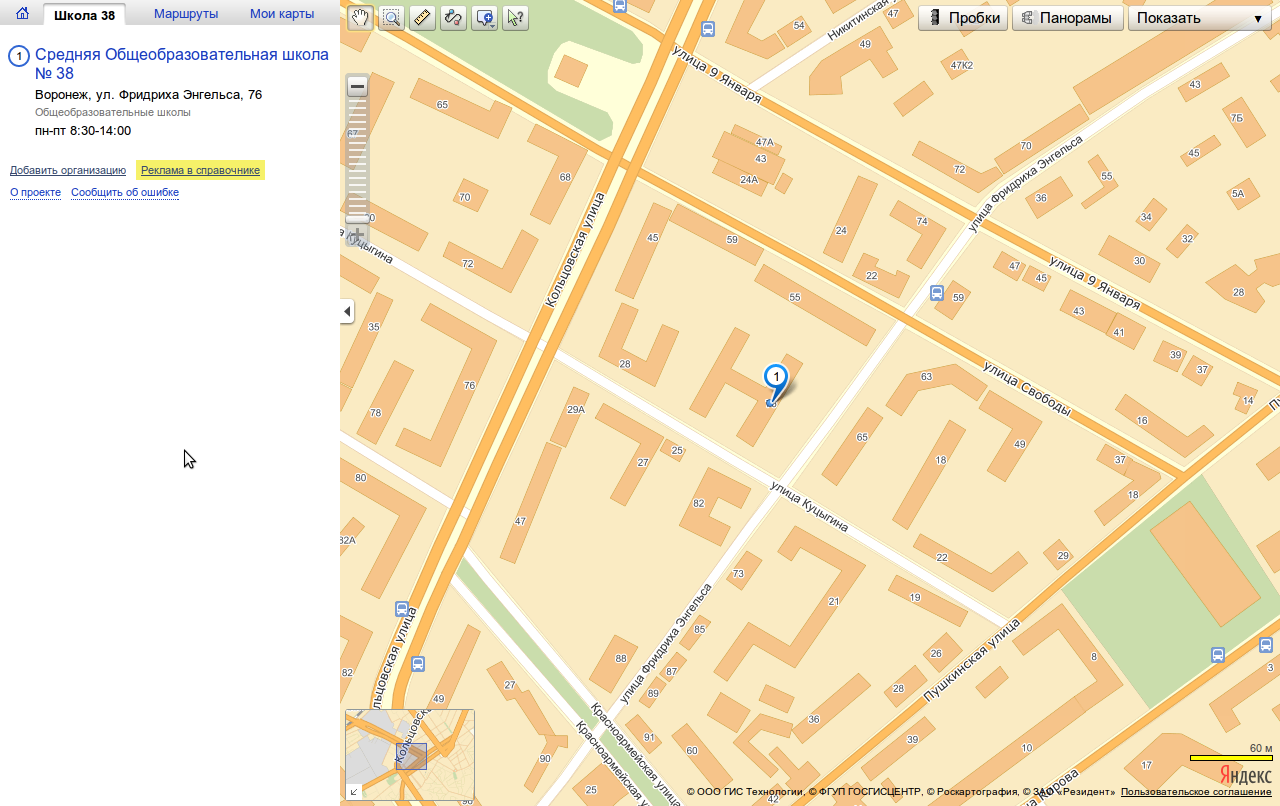Screen dimensions: 1280x806
Task: Click the numbered 1 circle beside school name
Action: (x=18, y=56)
